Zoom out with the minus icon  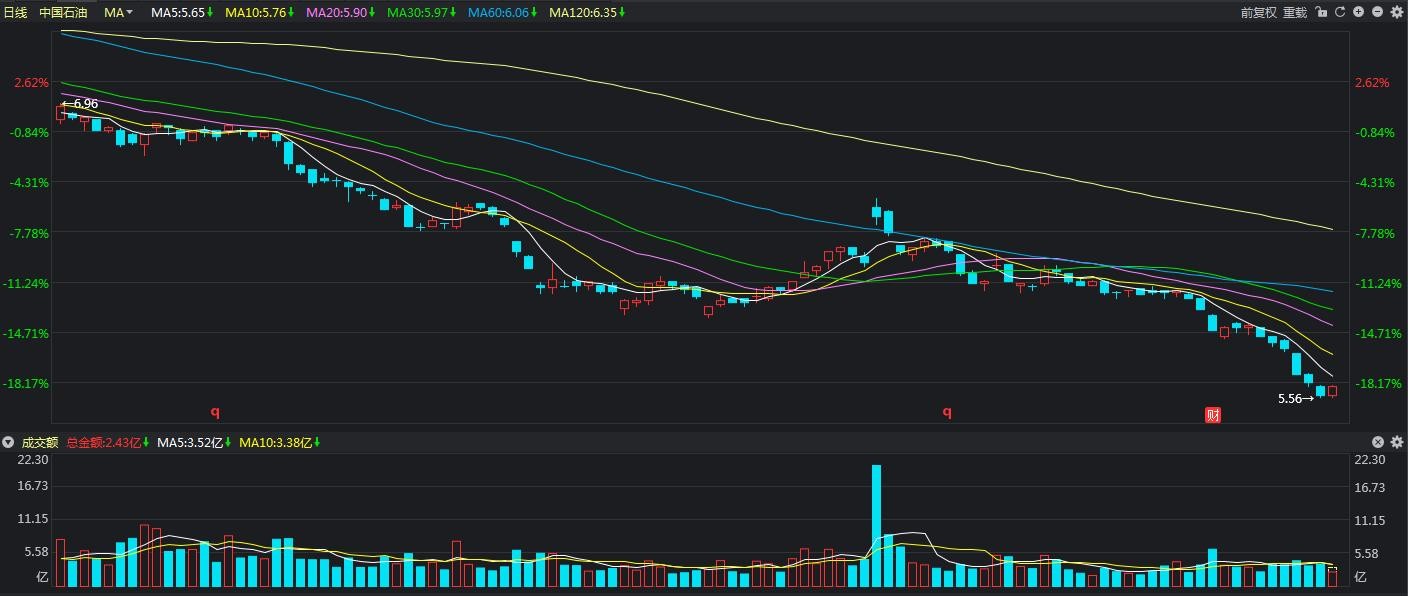tap(1378, 13)
